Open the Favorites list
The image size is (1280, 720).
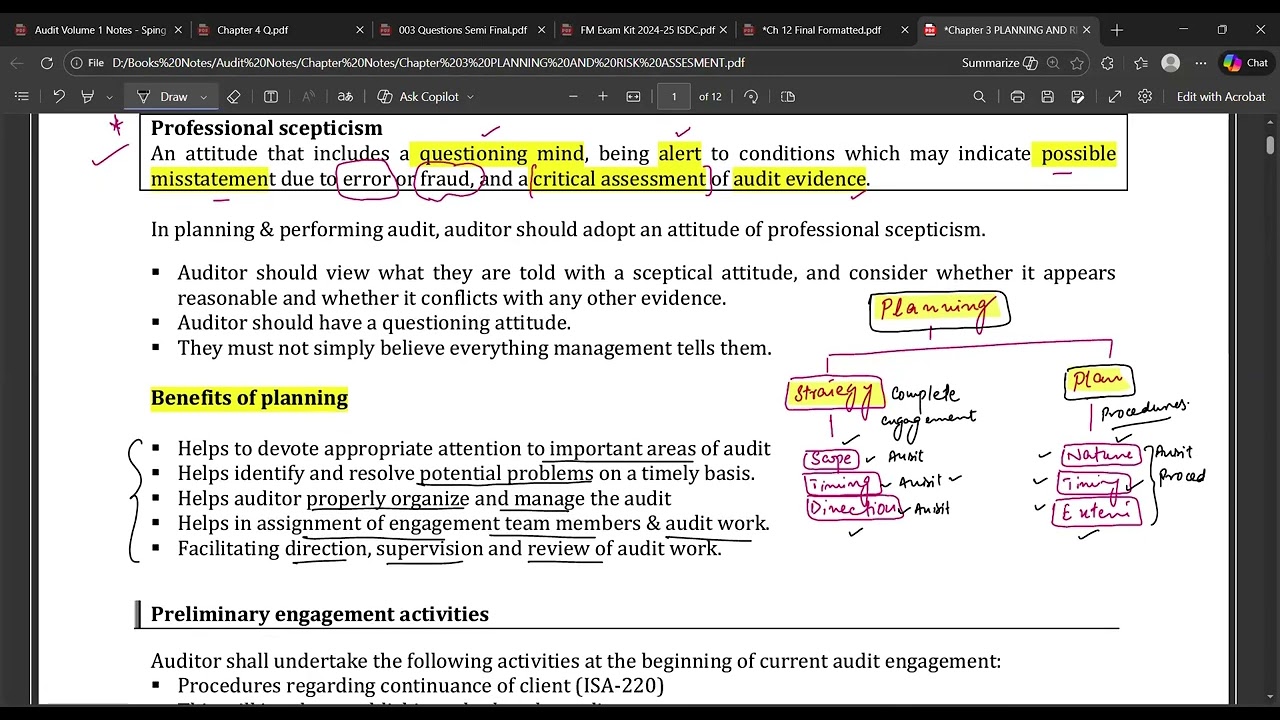click(1141, 63)
